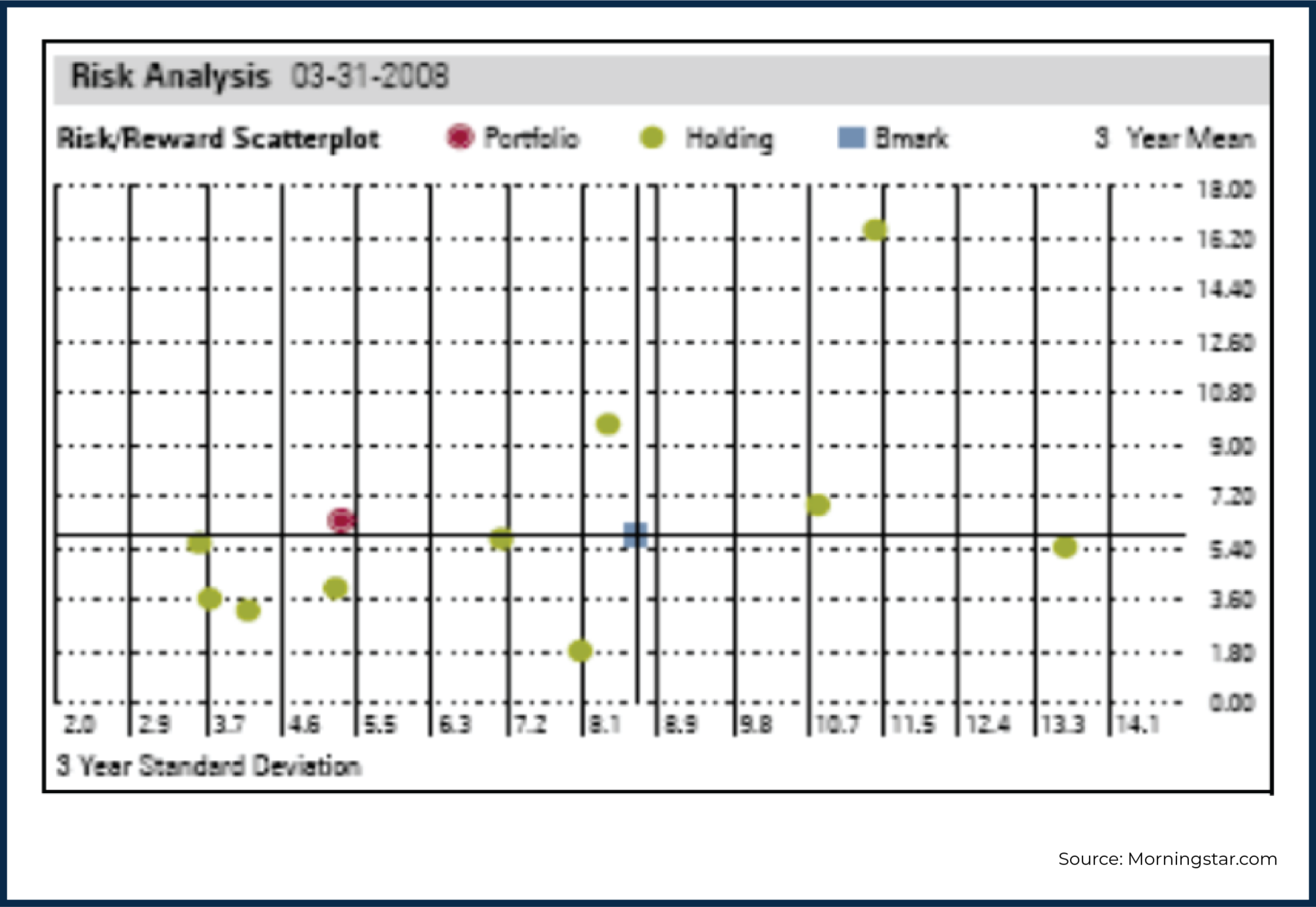
Task: Select the red Portfolio marker in the legend
Action: click(x=461, y=137)
